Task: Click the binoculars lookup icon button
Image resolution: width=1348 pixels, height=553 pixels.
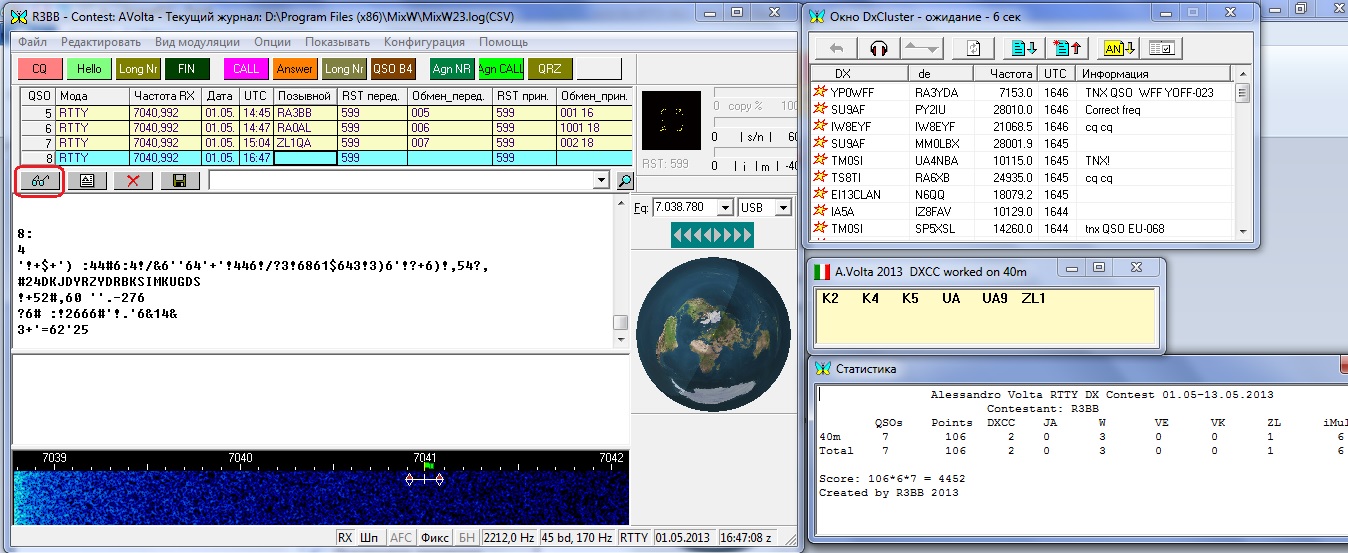Action: point(40,181)
